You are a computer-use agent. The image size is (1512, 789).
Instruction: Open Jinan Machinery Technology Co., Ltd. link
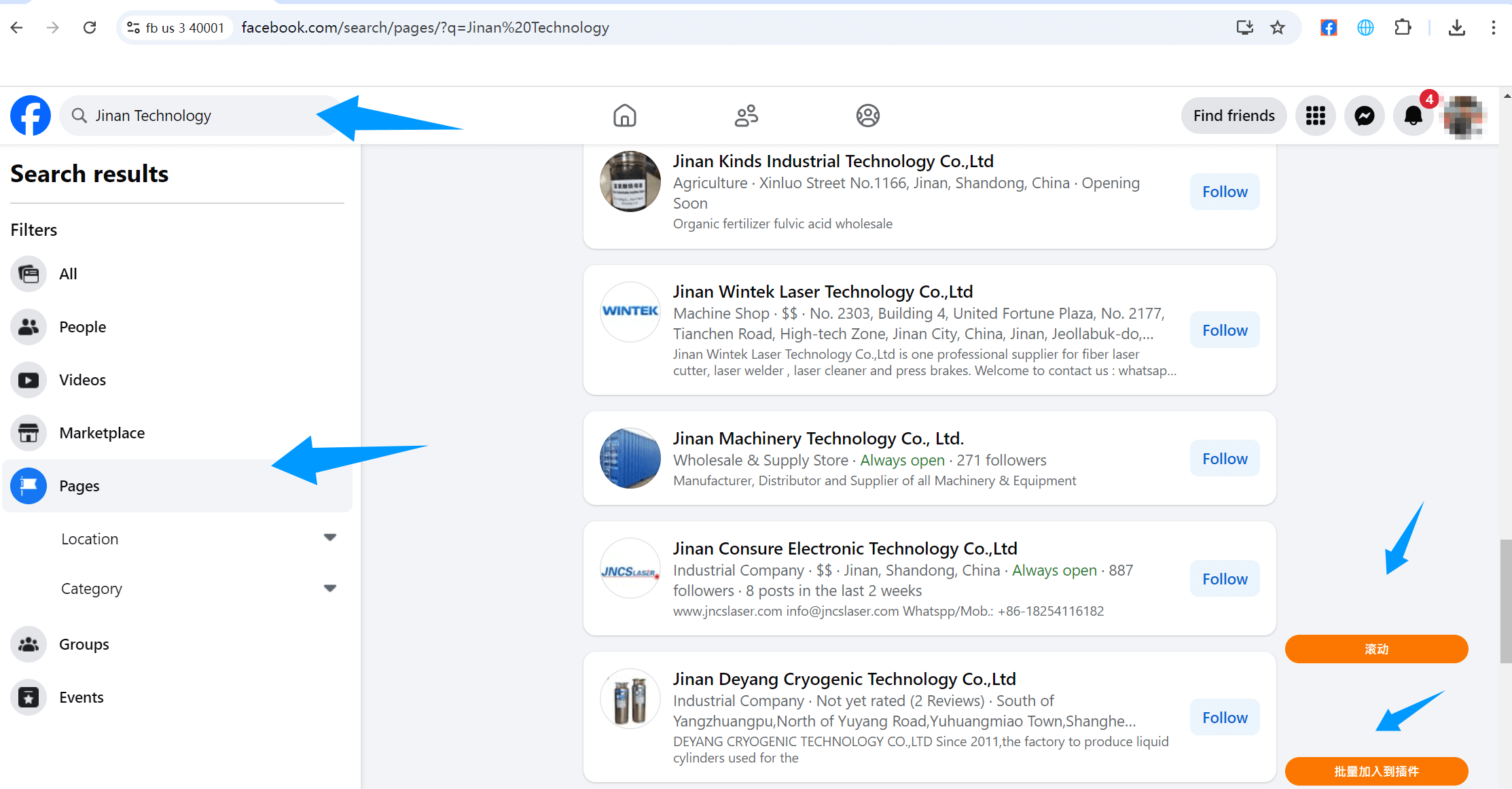coord(818,438)
